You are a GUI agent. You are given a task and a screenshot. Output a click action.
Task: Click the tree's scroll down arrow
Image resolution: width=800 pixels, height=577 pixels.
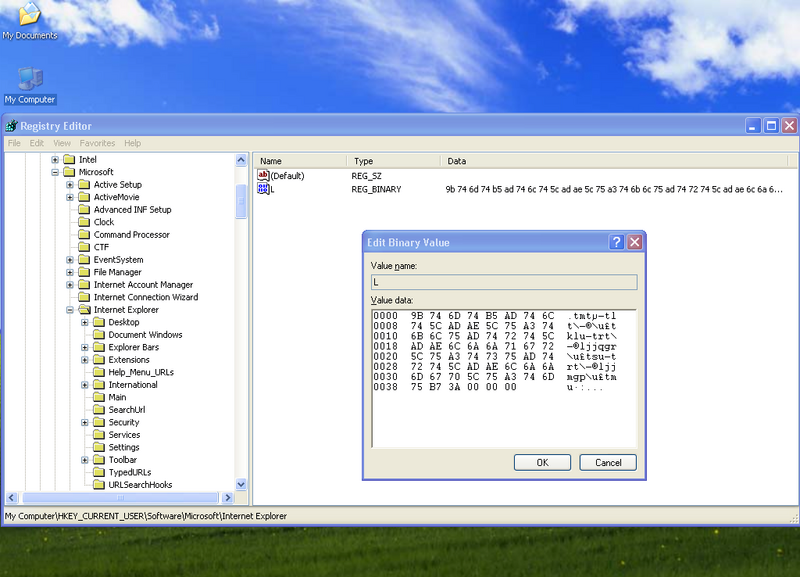(241, 484)
